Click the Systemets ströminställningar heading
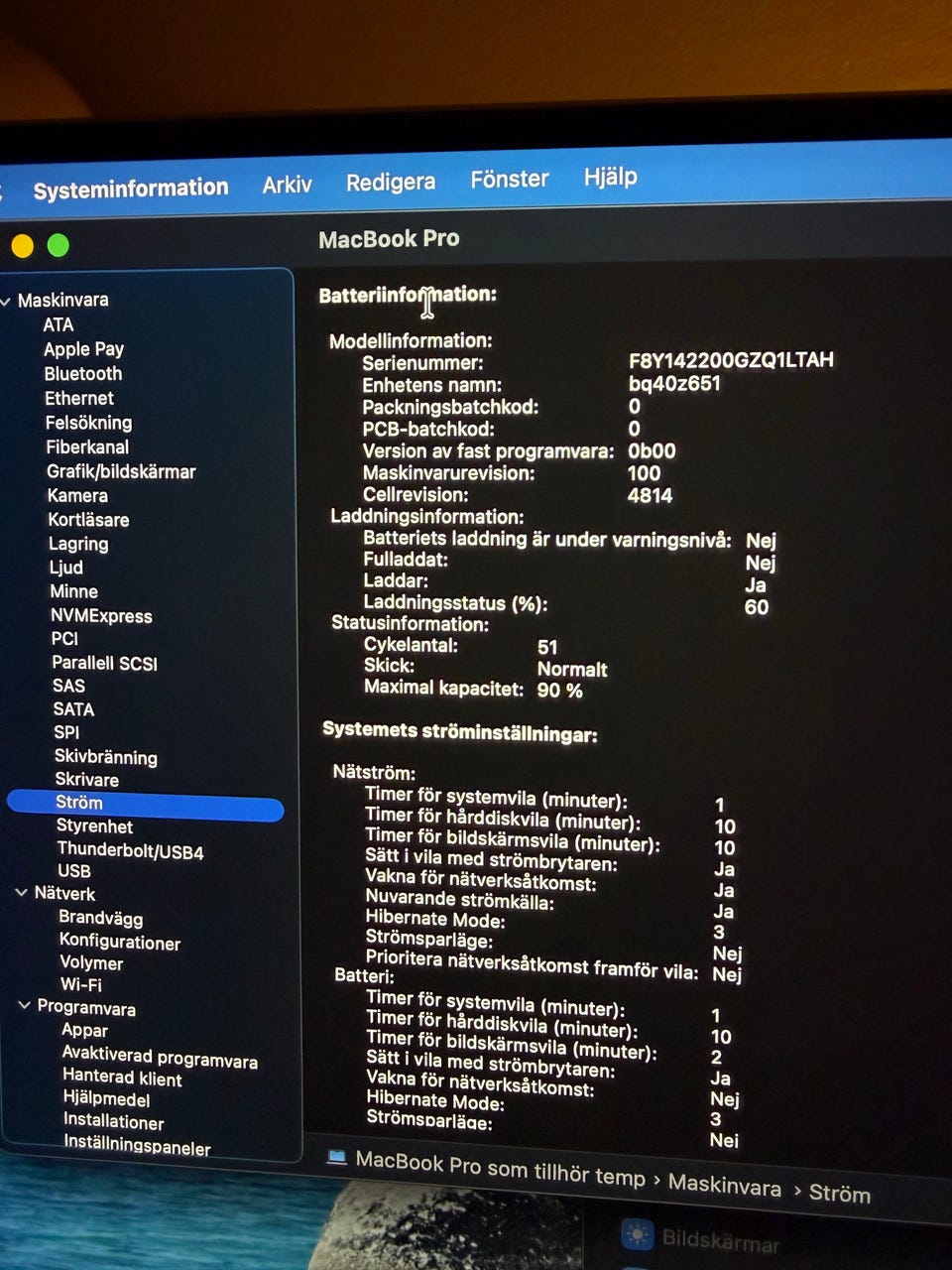 [460, 733]
